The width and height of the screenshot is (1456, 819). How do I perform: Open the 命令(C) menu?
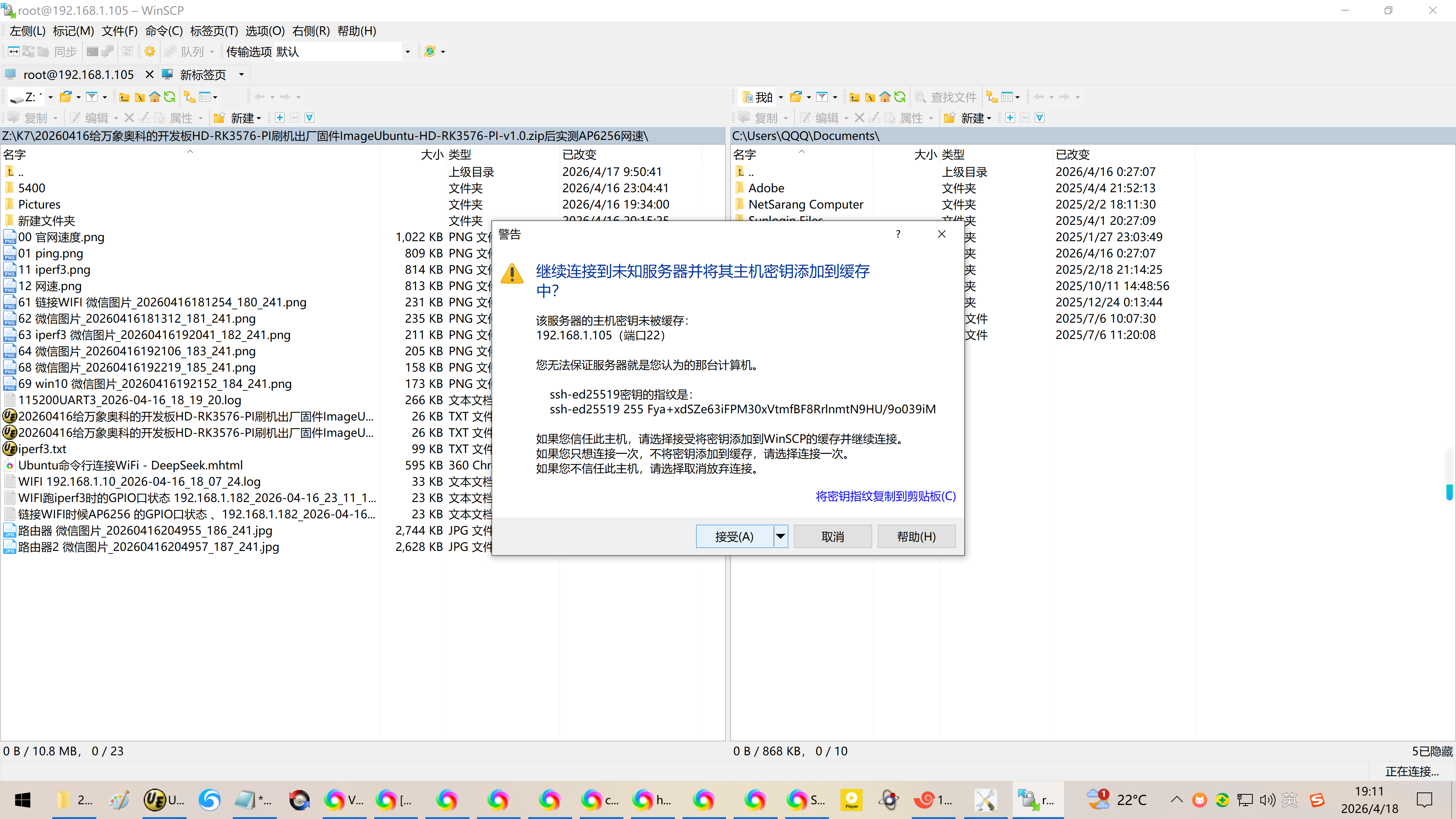tap(164, 31)
